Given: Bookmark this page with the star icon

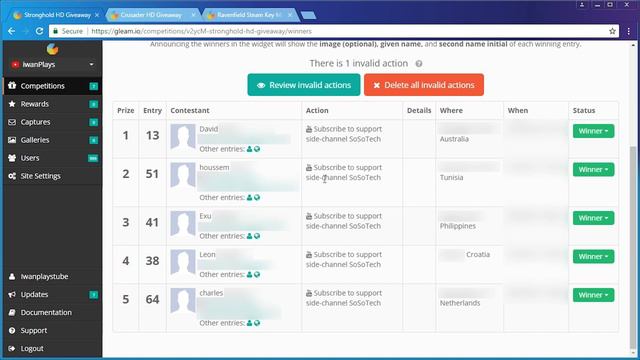Looking at the screenshot, I should pyautogui.click(x=612, y=31).
